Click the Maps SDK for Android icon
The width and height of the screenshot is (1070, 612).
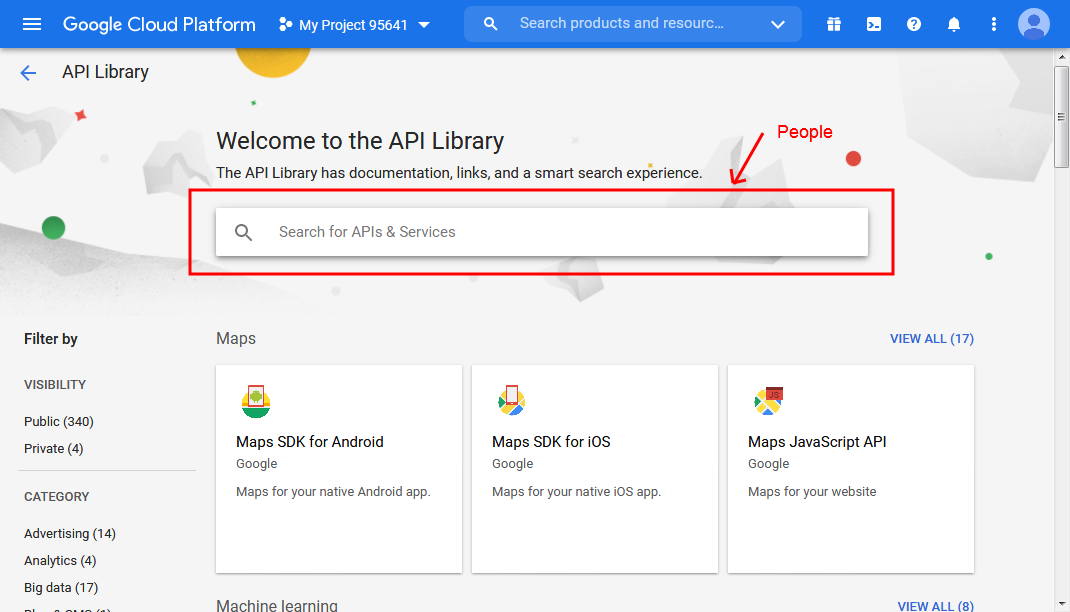[x=256, y=401]
